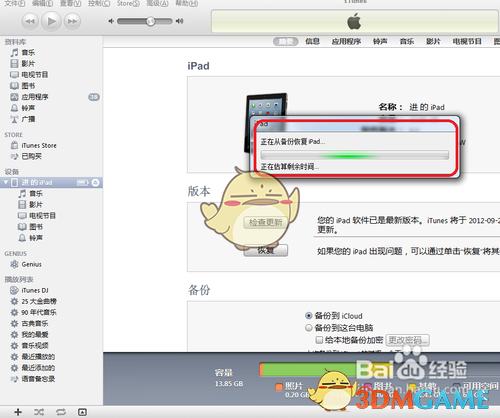
Task: Open the 控制(C) menu
Action: point(99,3)
